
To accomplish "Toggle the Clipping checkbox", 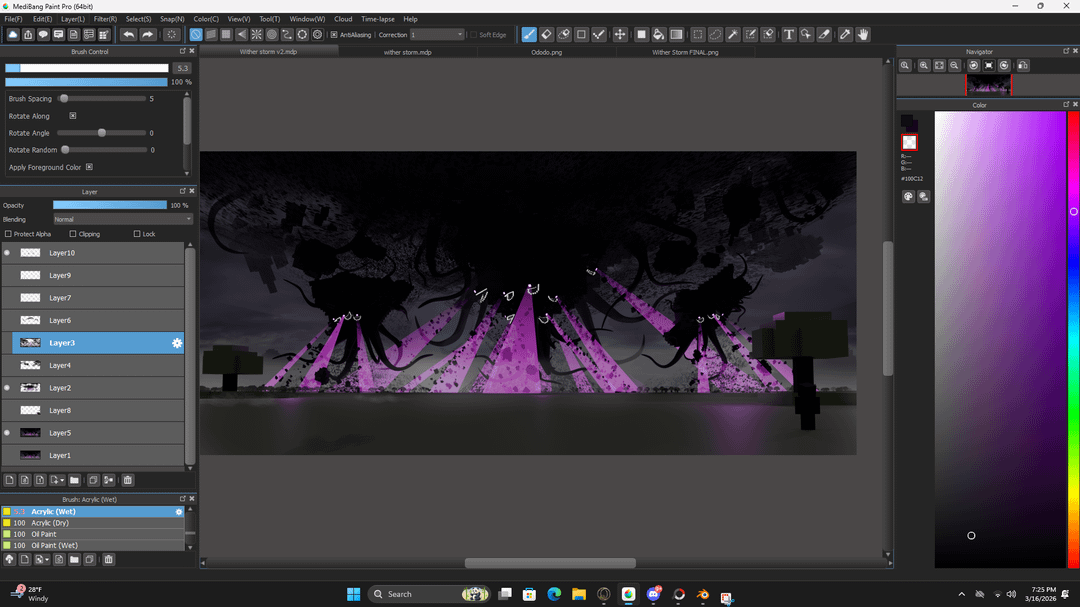I will click(x=73, y=234).
